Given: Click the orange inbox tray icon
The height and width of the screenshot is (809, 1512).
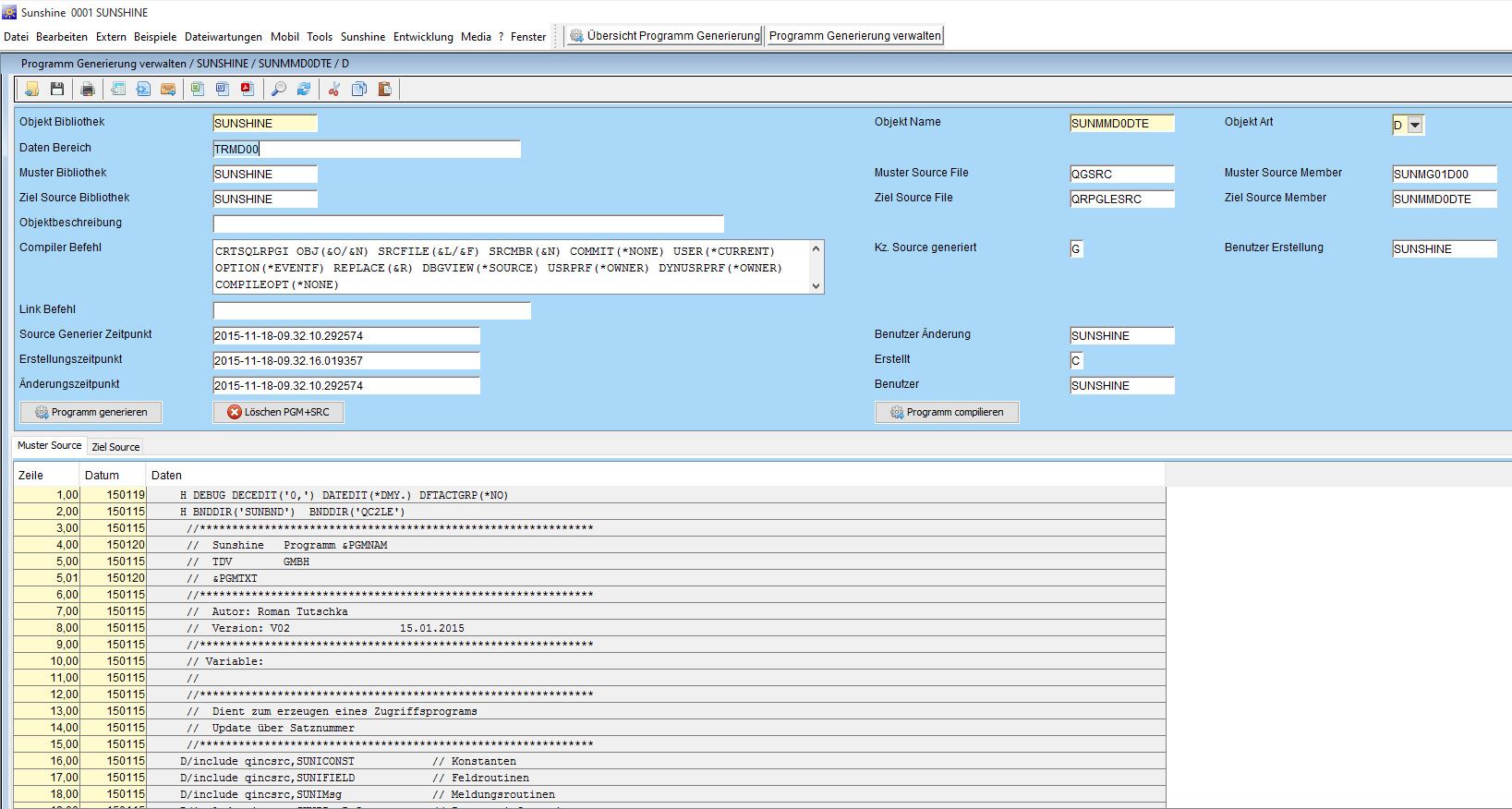Looking at the screenshot, I should point(168,89).
